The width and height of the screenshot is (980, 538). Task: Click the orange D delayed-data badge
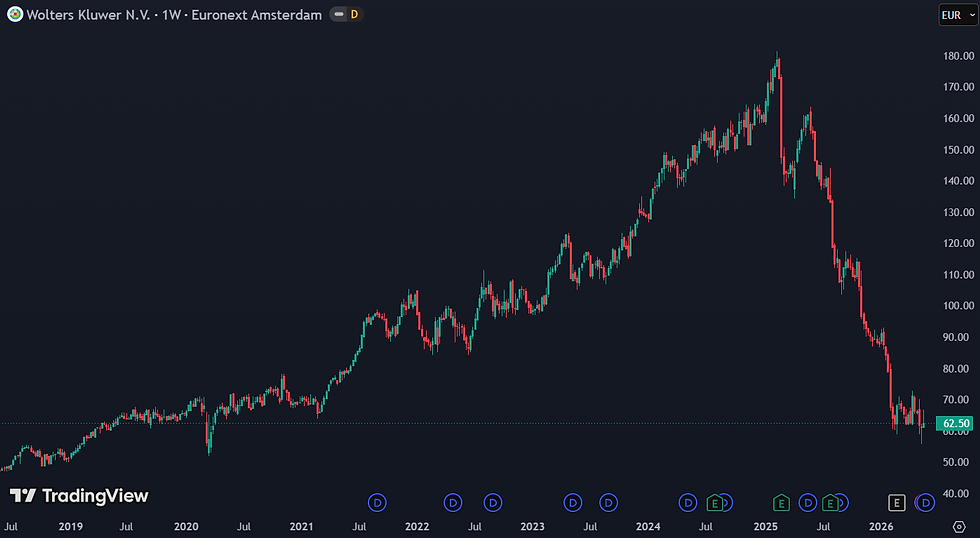coord(354,14)
